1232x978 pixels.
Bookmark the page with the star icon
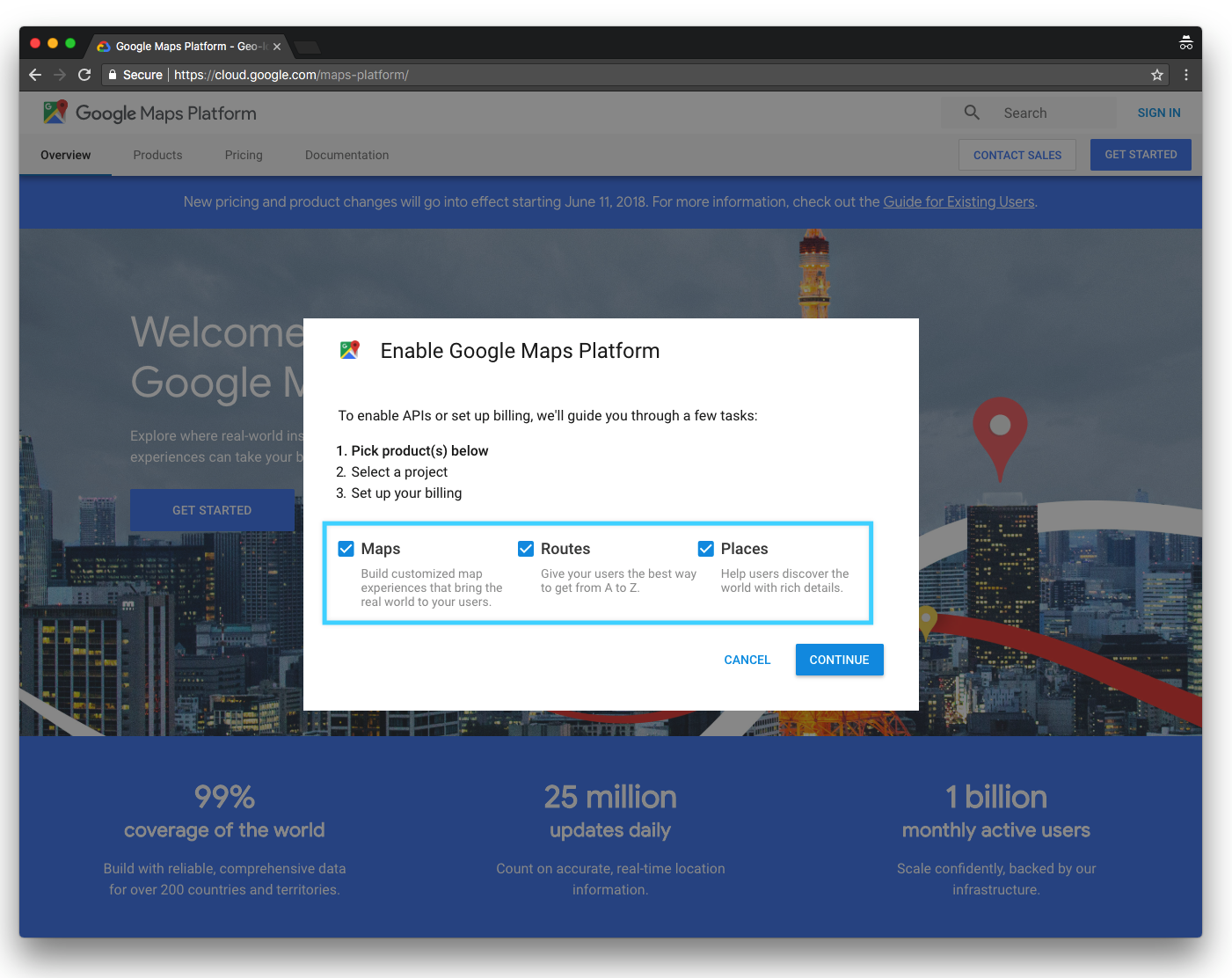click(x=1157, y=75)
